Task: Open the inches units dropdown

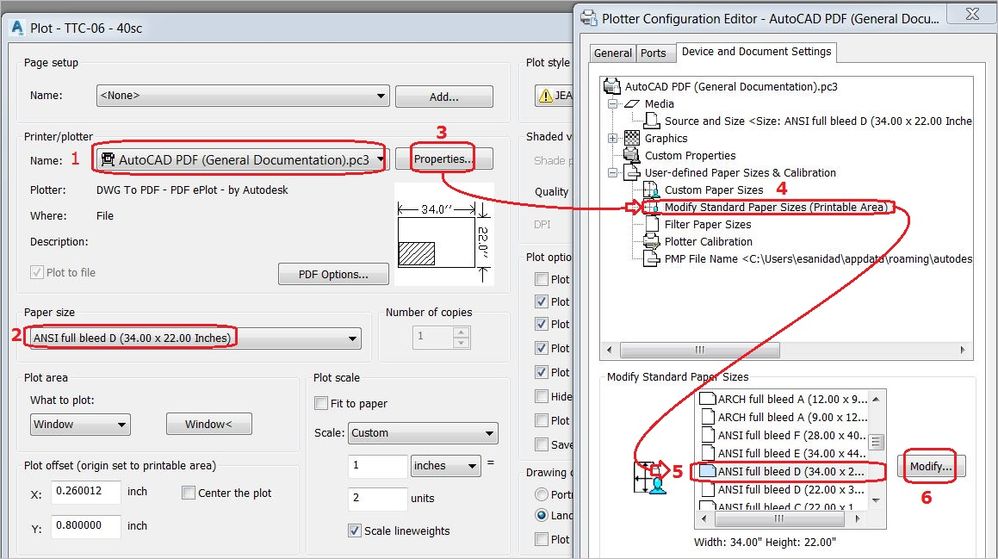Action: coord(446,465)
